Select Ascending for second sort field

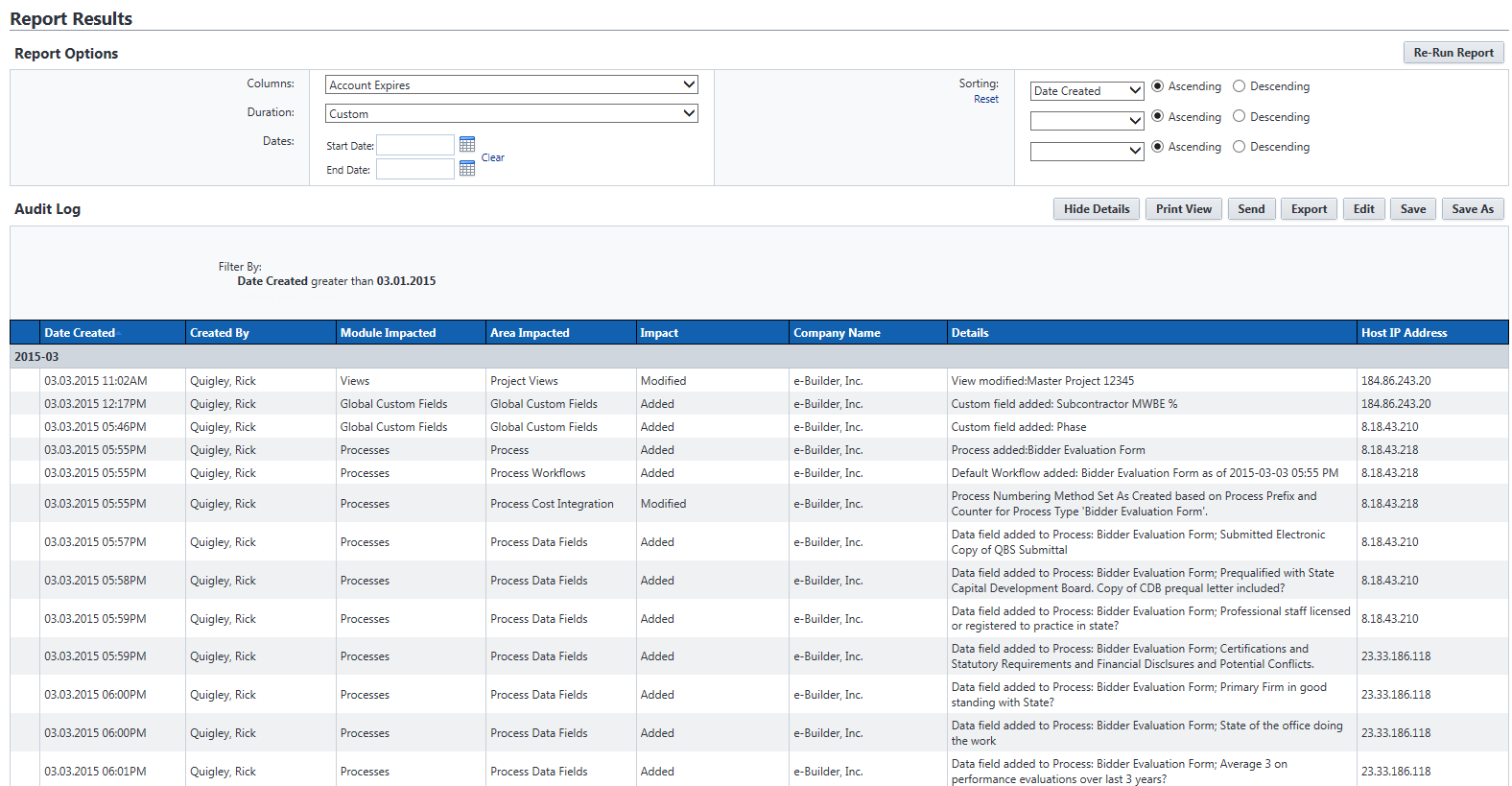1158,116
